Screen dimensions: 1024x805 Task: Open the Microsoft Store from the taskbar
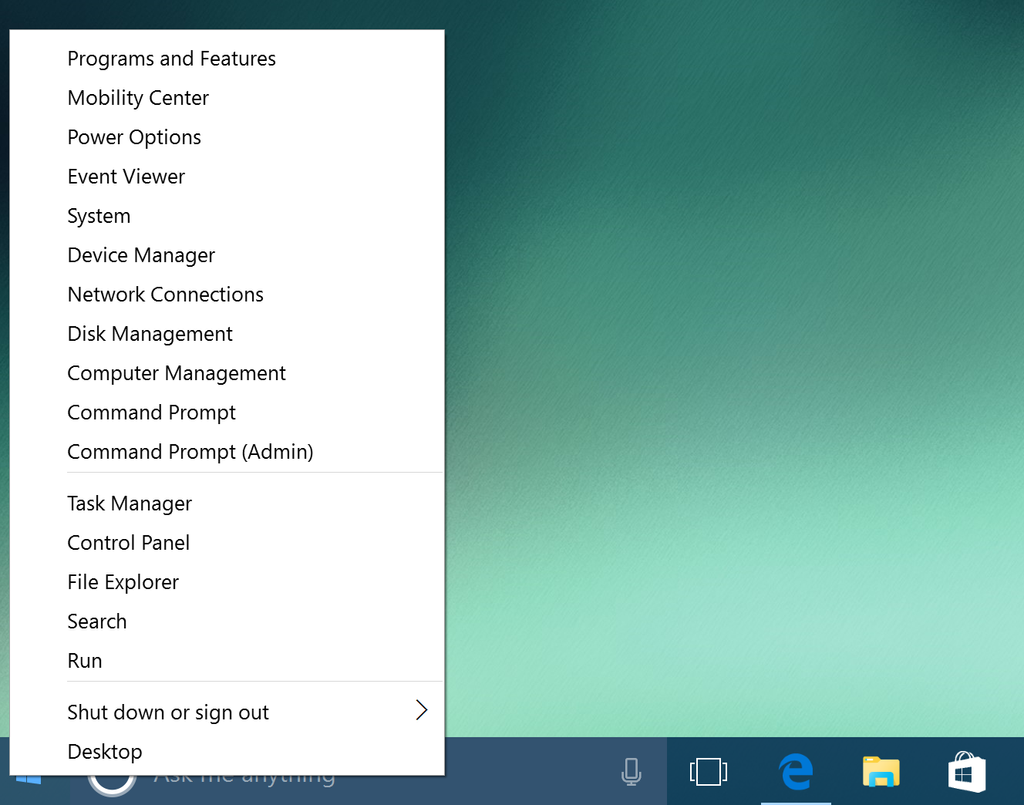pos(966,771)
